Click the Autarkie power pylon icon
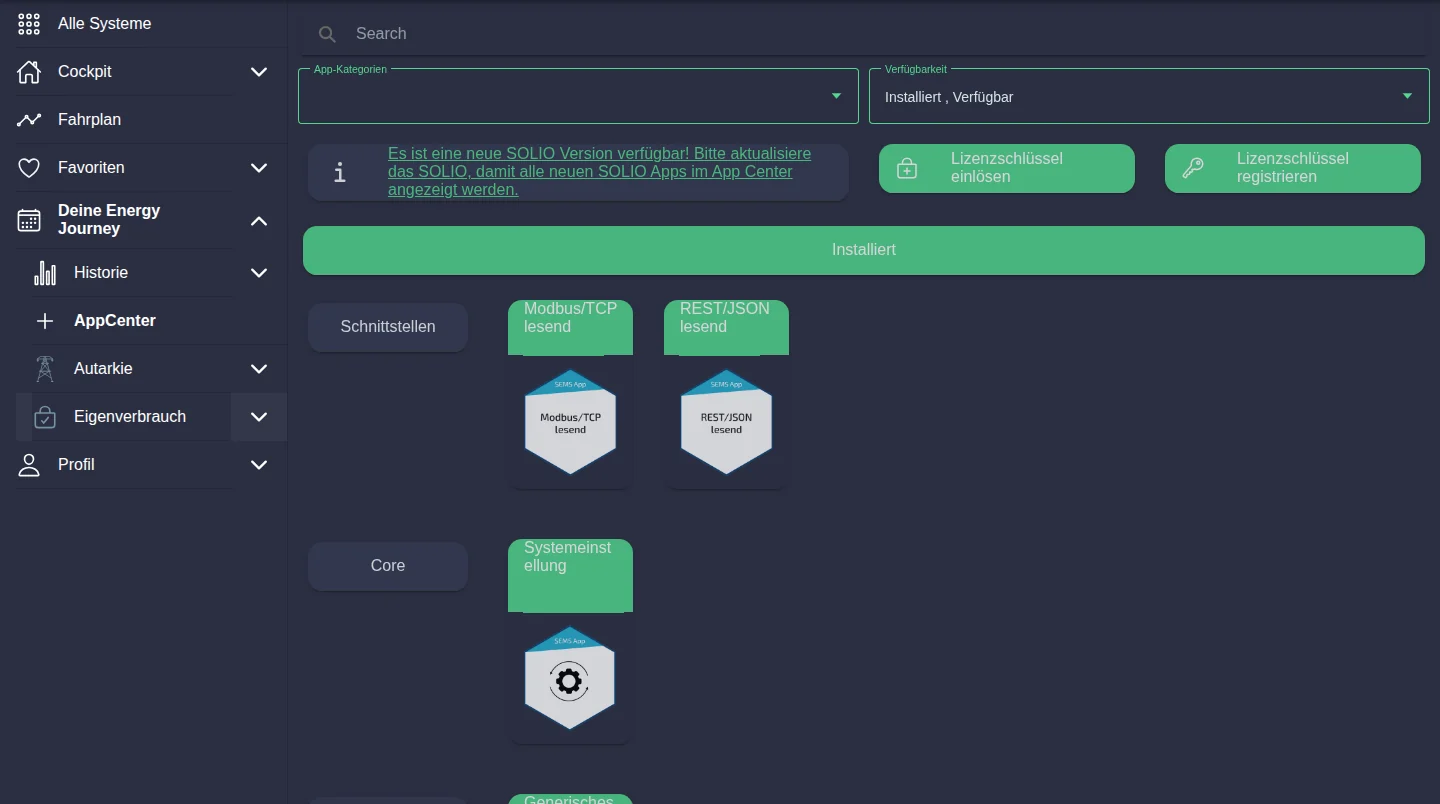Screen dimensions: 1440x804 tap(45, 369)
